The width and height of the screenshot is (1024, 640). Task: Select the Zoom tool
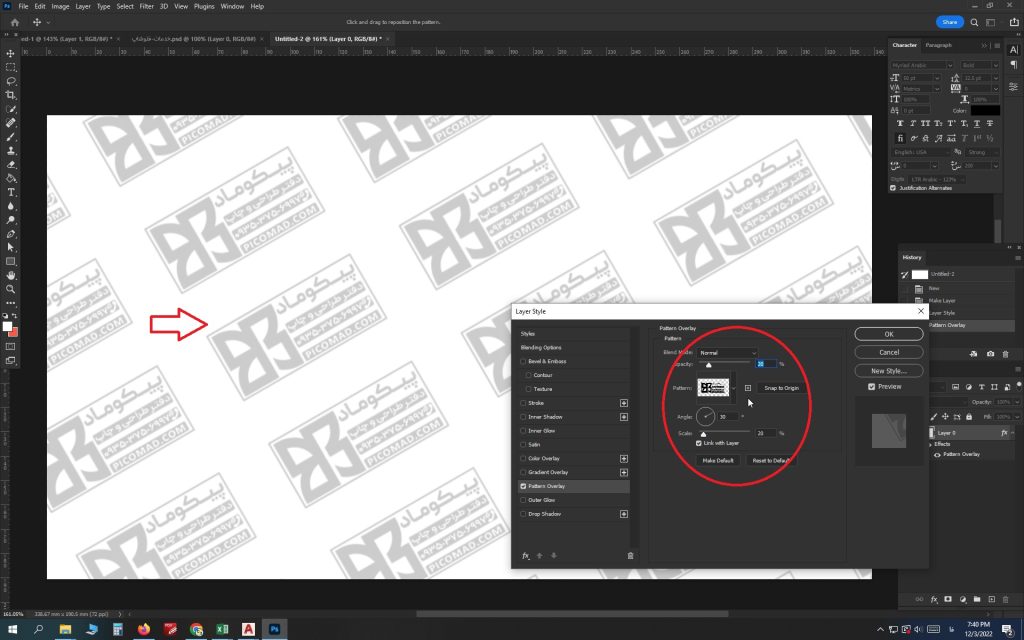coord(10,289)
